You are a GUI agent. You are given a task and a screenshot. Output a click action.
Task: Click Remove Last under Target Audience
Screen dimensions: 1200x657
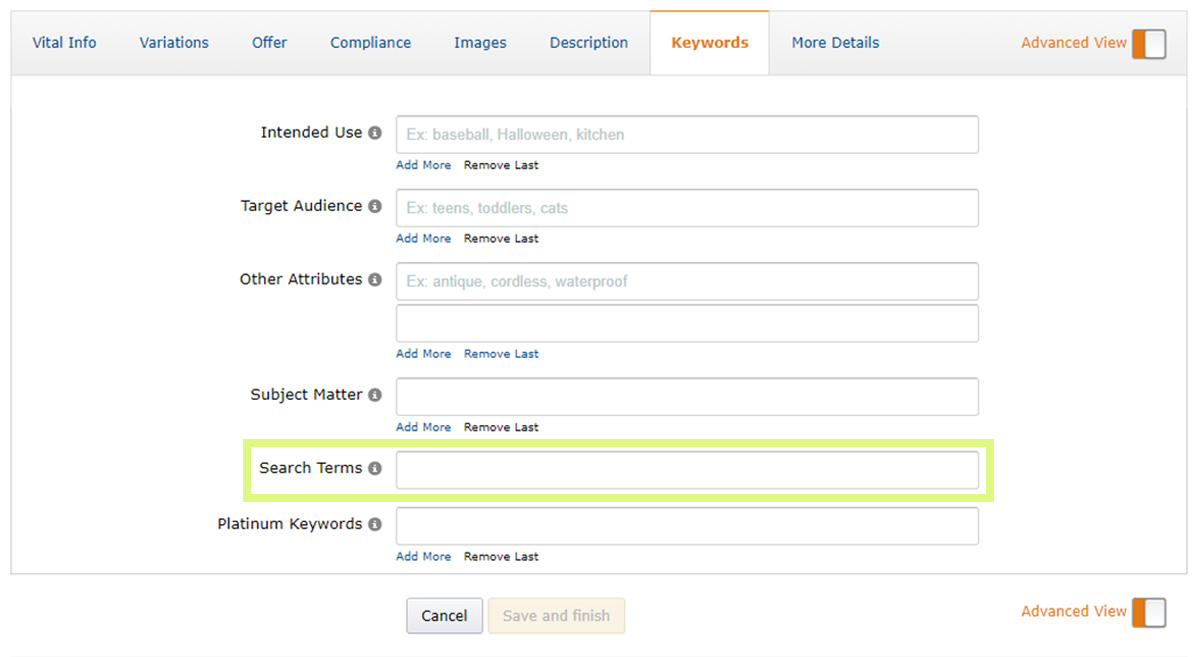pyautogui.click(x=500, y=238)
